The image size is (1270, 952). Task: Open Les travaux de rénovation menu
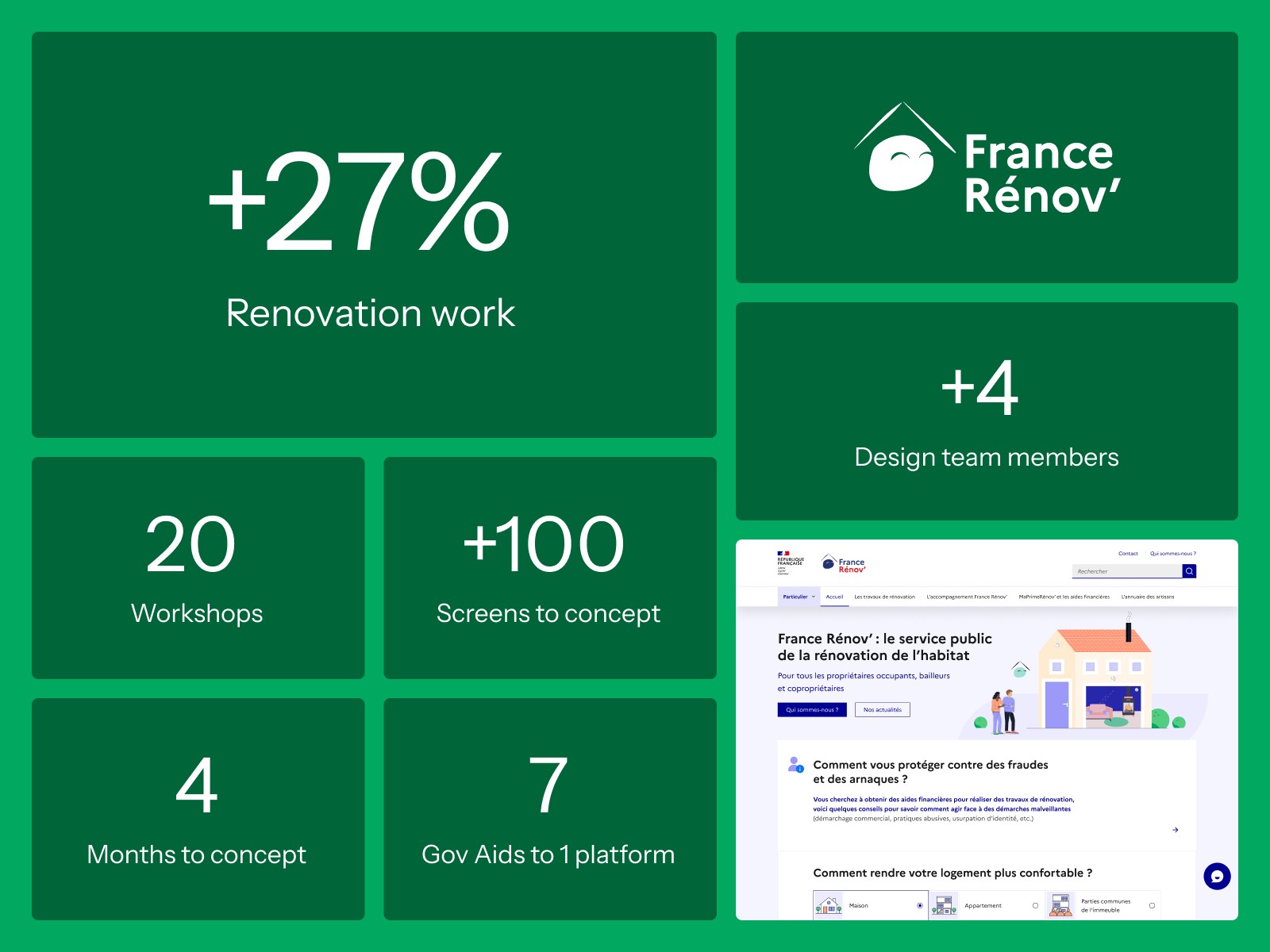point(884,597)
